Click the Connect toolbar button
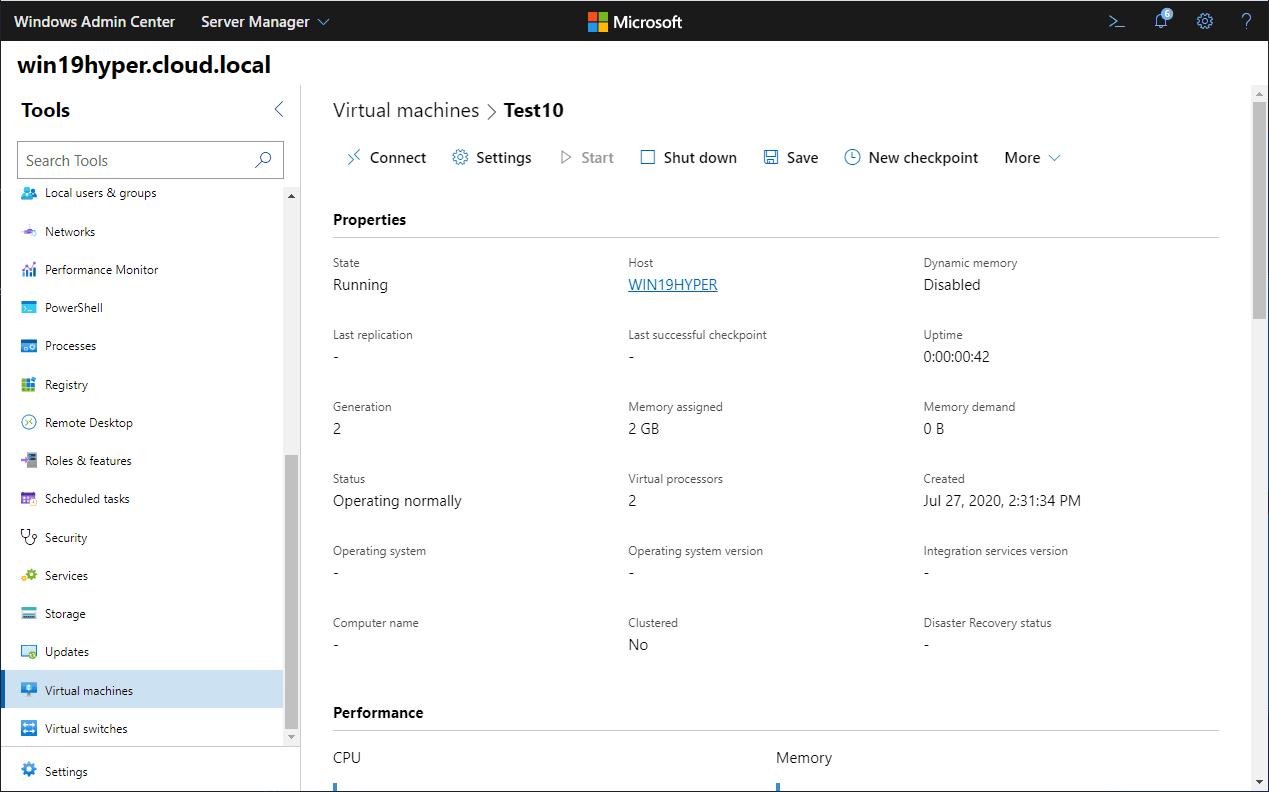 coord(386,158)
